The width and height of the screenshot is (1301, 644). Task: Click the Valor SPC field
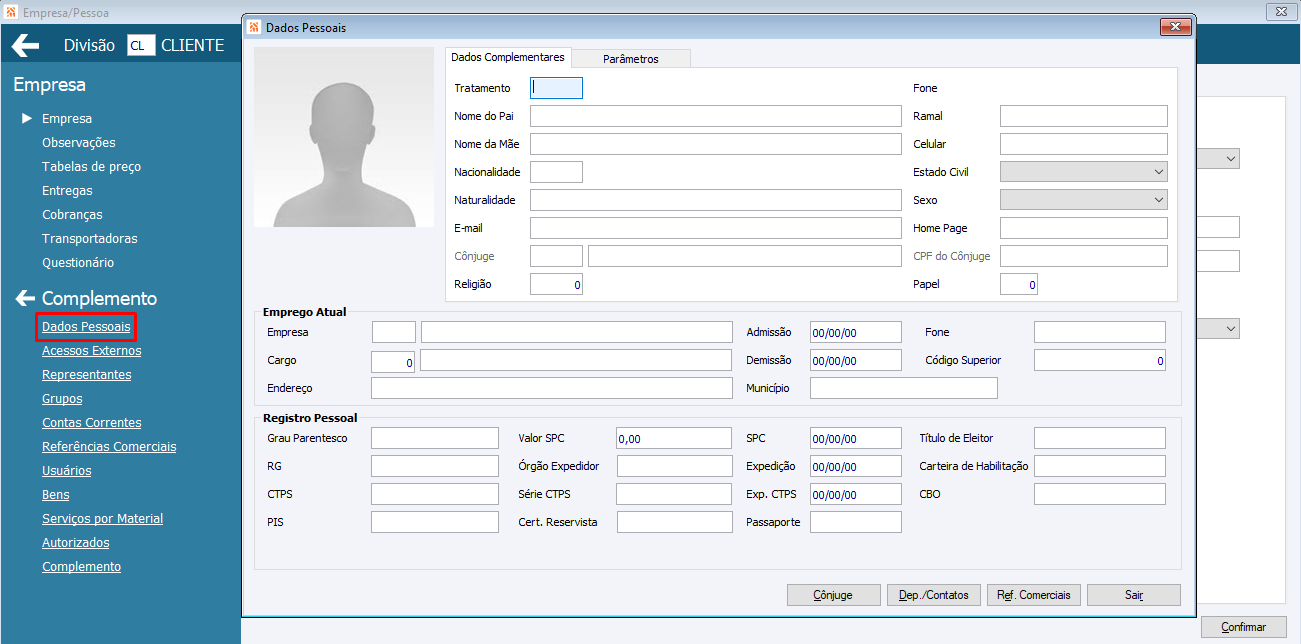(x=675, y=438)
